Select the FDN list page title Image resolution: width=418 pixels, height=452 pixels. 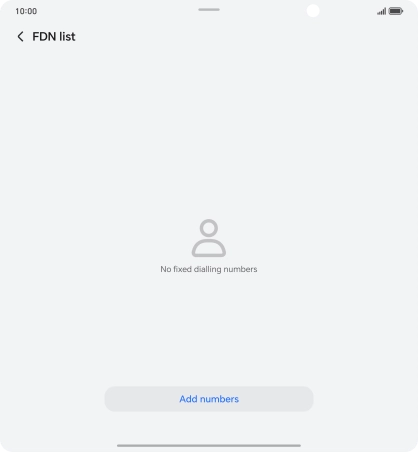pyautogui.click(x=54, y=37)
